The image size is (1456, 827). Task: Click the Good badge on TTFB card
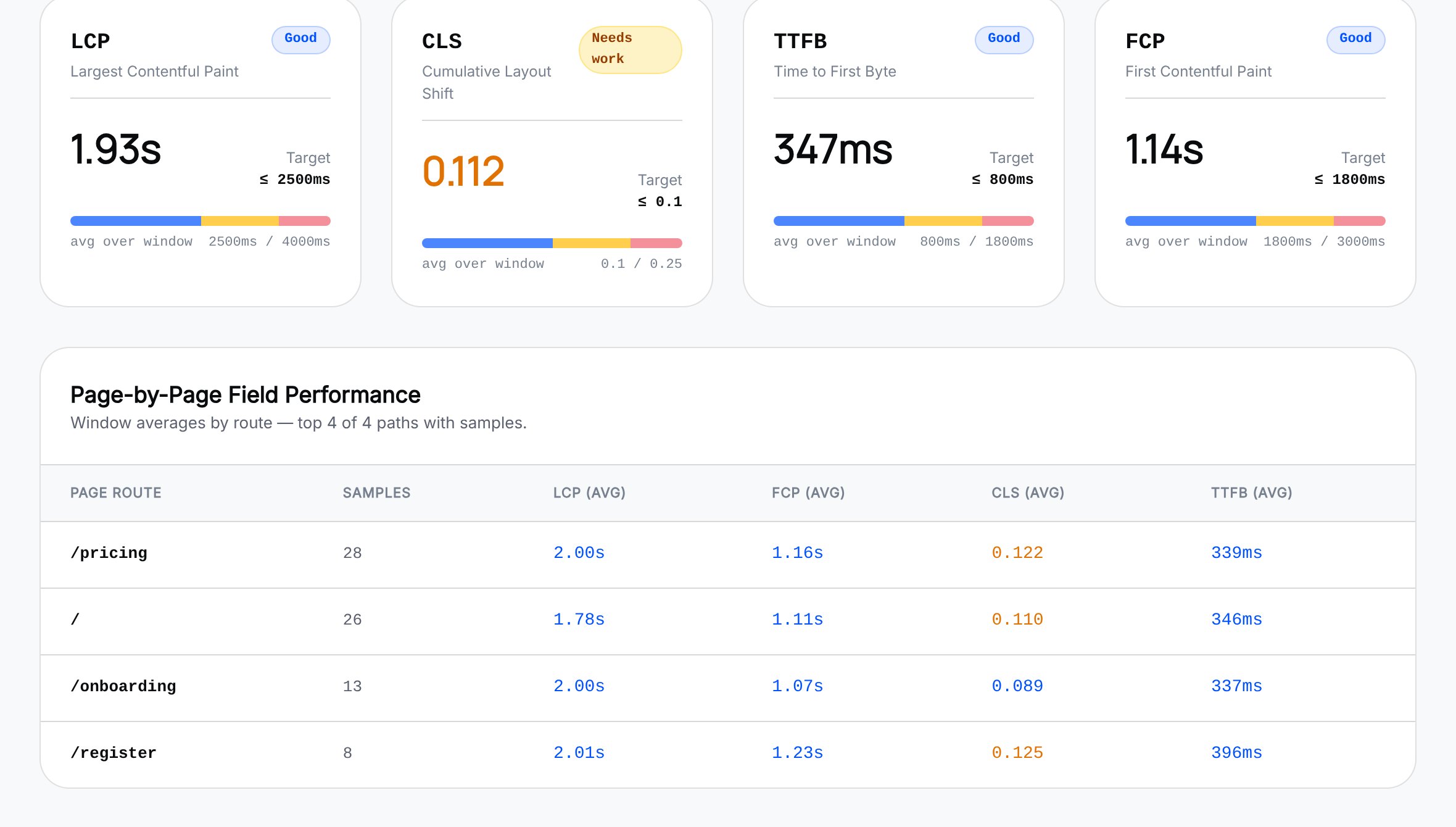(1004, 40)
